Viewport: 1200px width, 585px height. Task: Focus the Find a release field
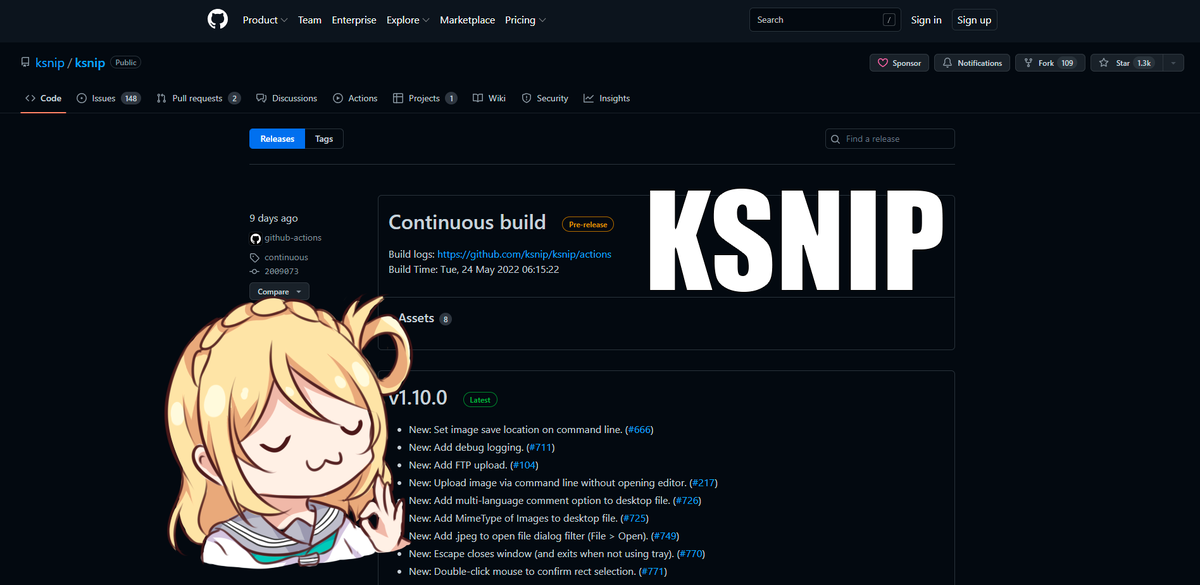click(890, 139)
